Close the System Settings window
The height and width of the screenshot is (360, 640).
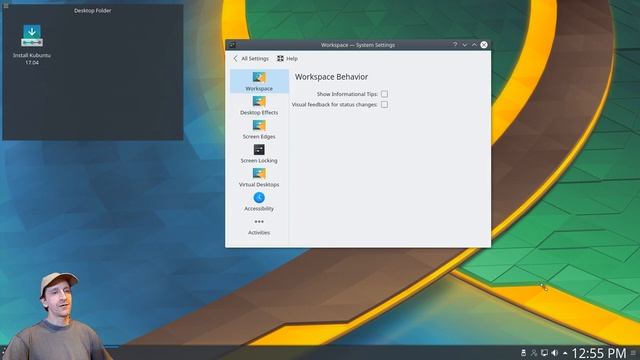tap(484, 44)
